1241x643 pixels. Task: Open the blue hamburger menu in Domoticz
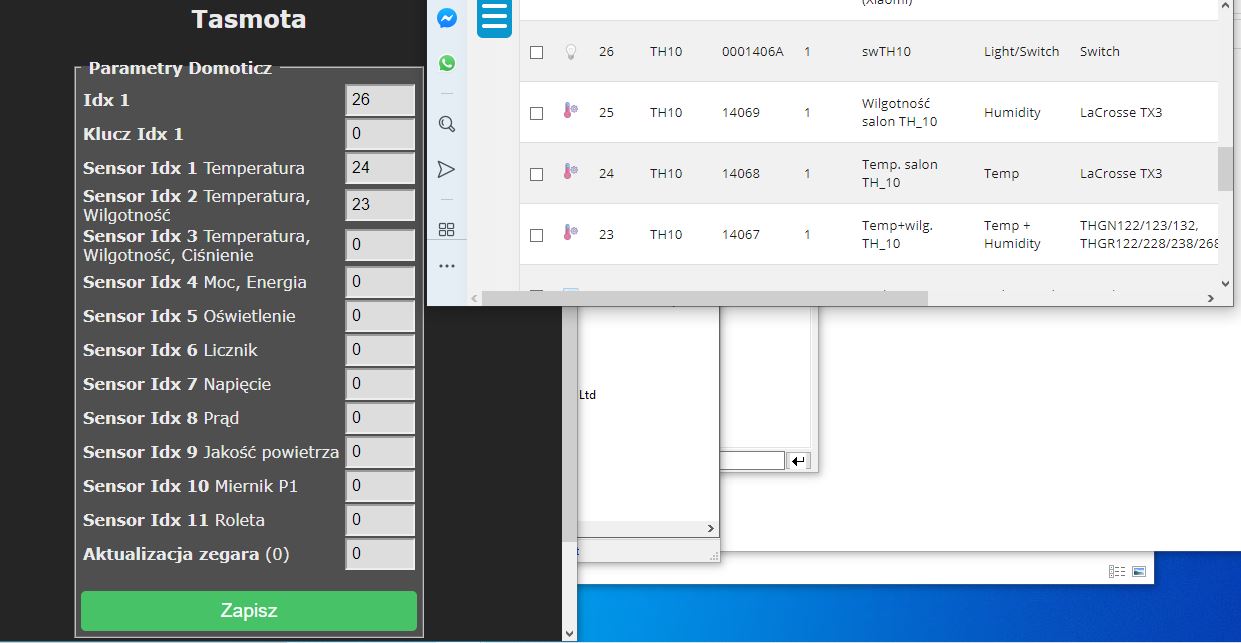pos(494,19)
